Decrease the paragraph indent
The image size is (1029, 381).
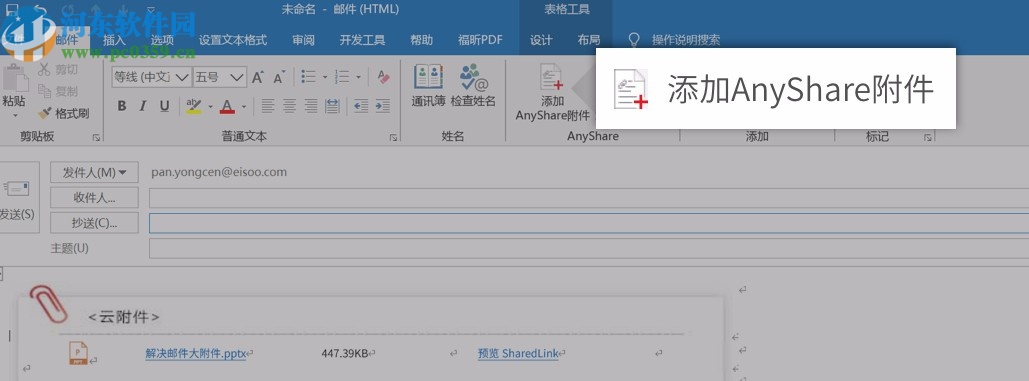(360, 106)
